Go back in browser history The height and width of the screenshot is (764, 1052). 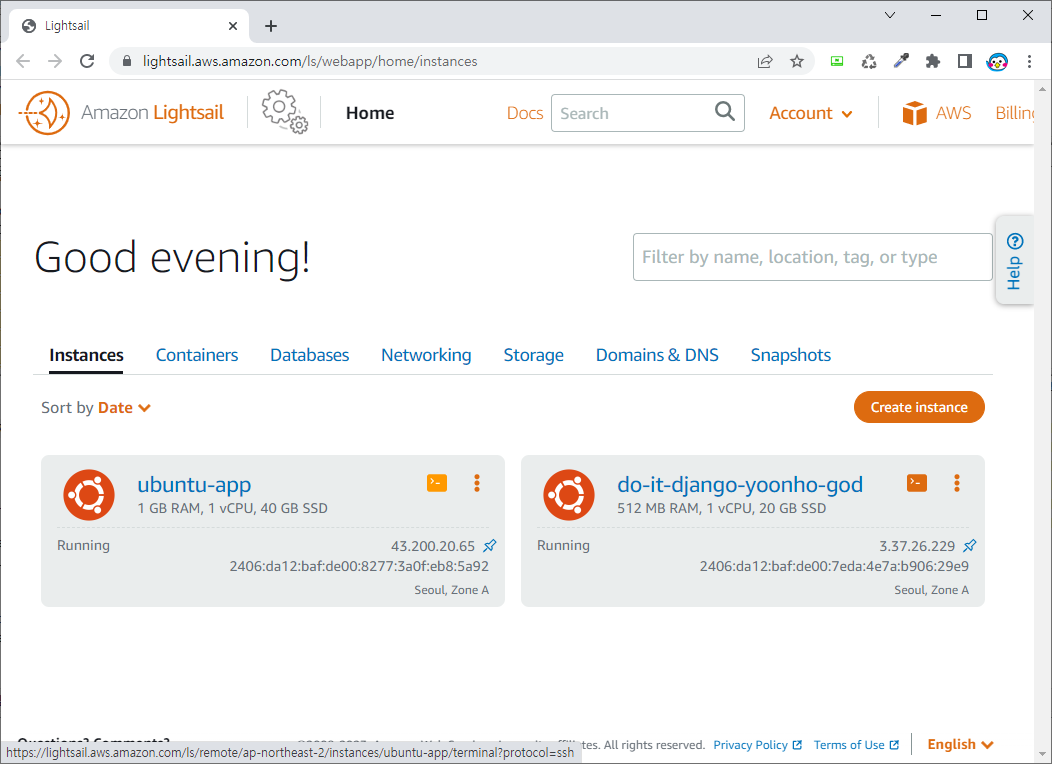[23, 61]
